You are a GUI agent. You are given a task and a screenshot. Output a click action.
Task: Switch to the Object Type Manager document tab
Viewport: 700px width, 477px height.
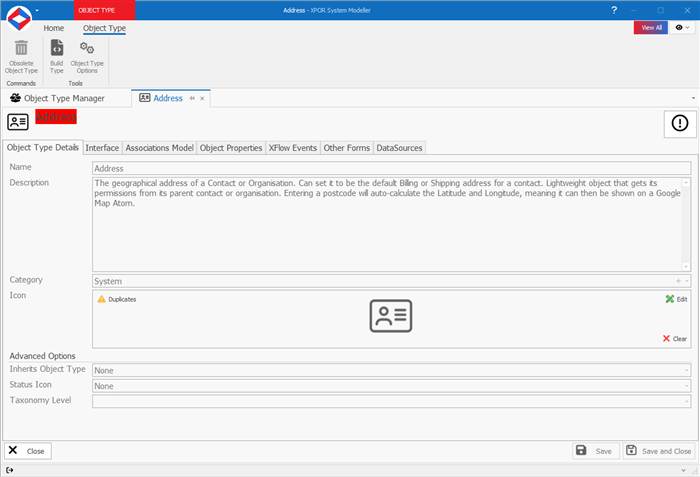(x=64, y=98)
